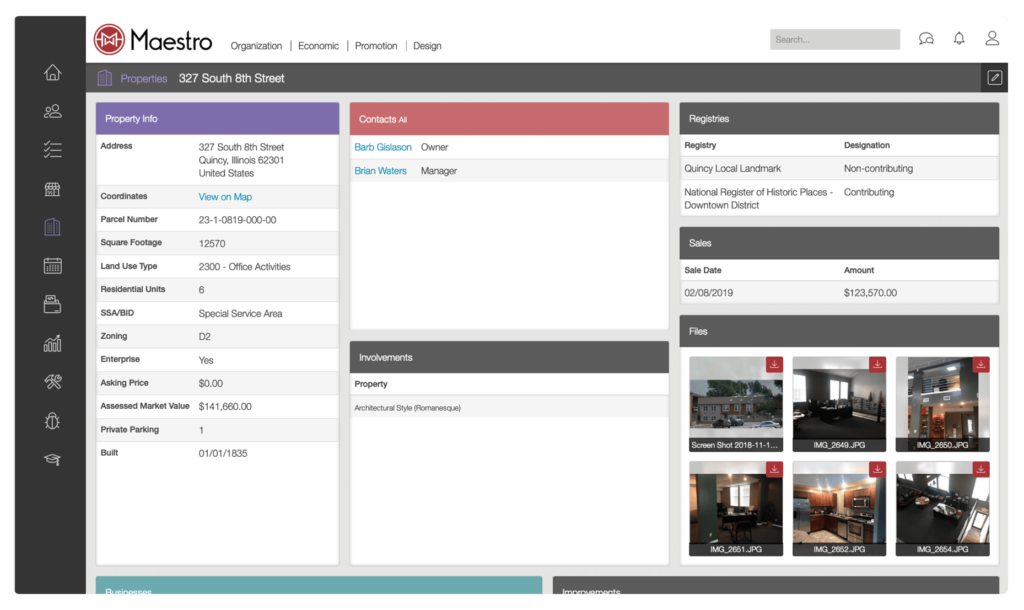
Task: Open the user profile icon top right
Action: (x=991, y=38)
